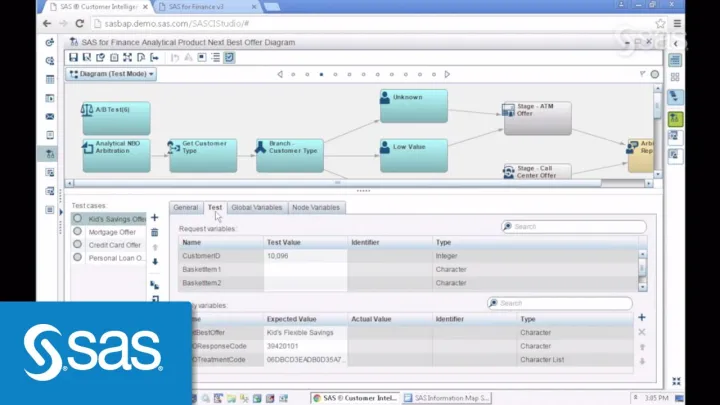Image resolution: width=720 pixels, height=405 pixels.
Task: Select the A/B Test(6) node
Action: pyautogui.click(x=117, y=118)
